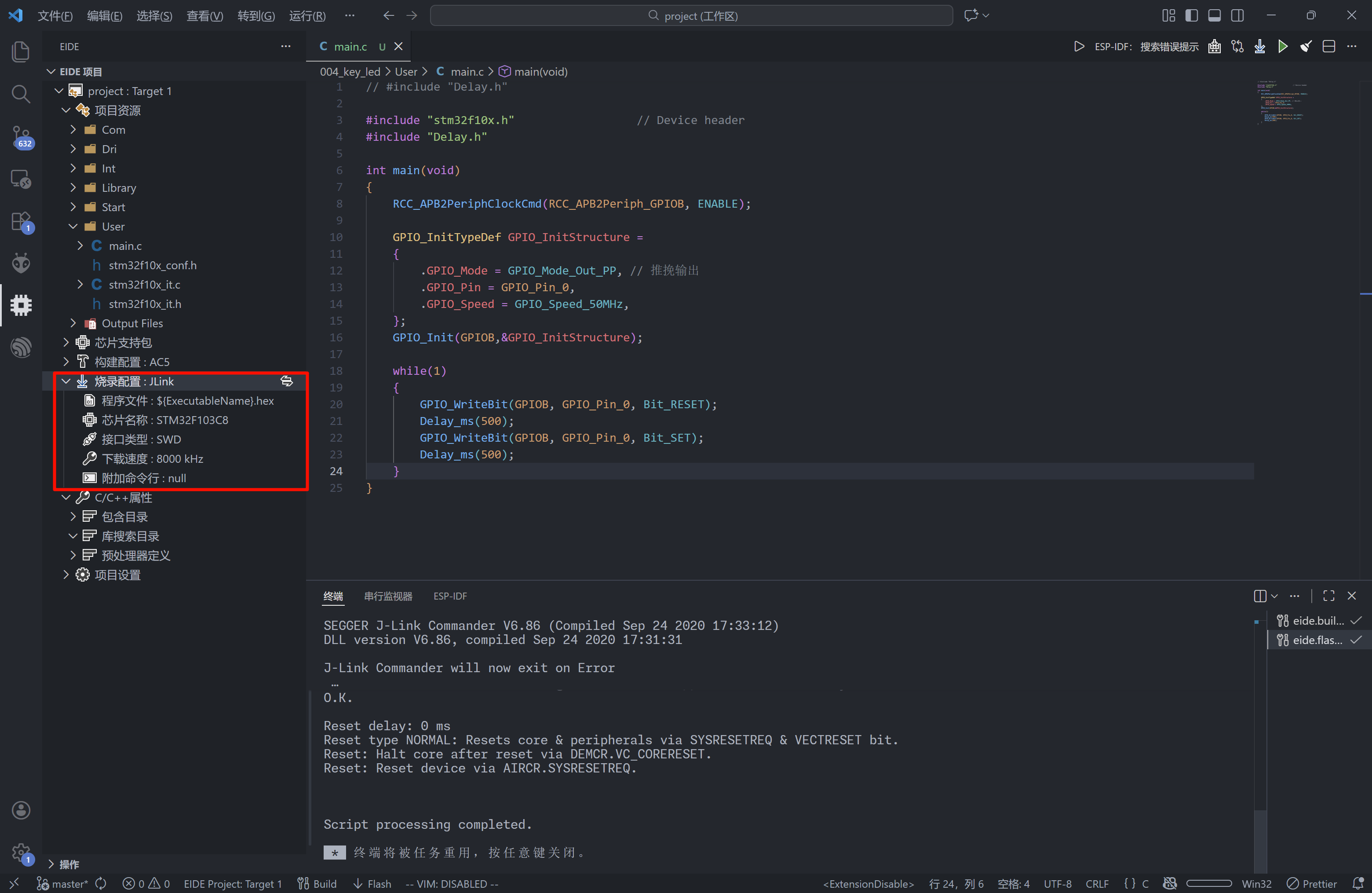Toggle primary side bar visibility
This screenshot has width=1372, height=893.
1191,15
